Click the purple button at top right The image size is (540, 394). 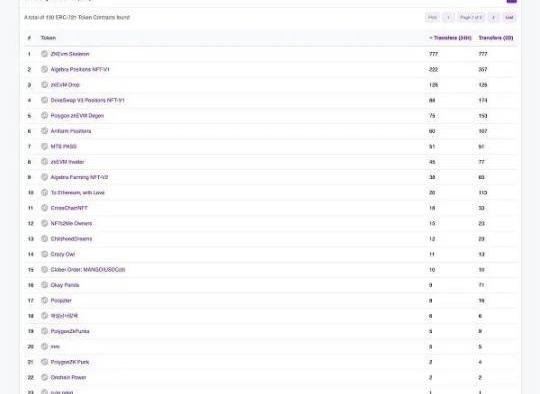[512, 1]
